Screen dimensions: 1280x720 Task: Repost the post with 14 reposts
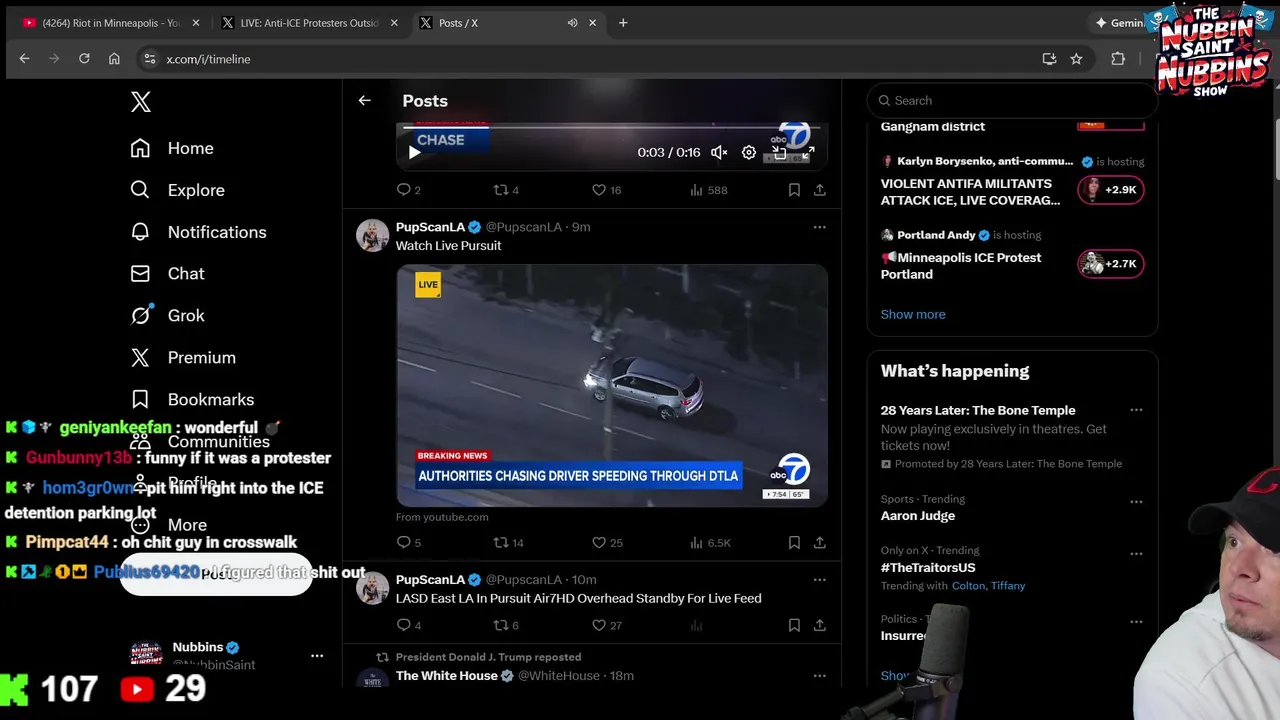tap(509, 543)
